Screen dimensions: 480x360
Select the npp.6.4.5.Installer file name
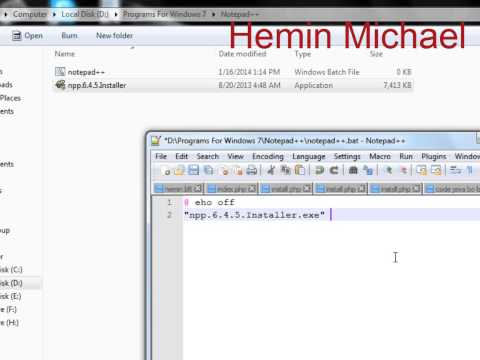[97, 85]
